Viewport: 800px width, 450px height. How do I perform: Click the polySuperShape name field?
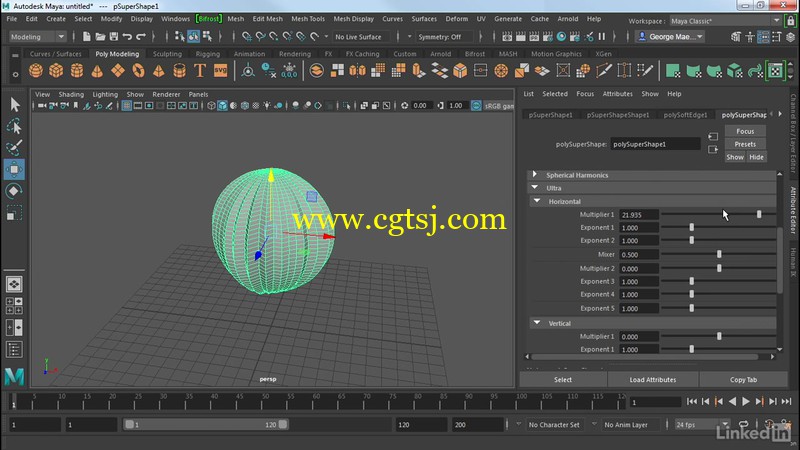[x=655, y=144]
